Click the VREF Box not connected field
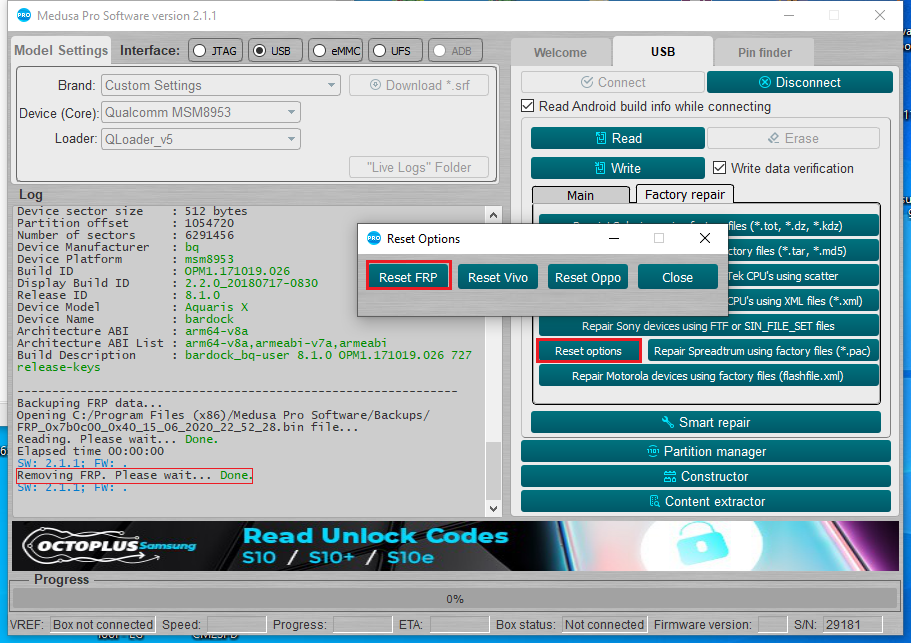This screenshot has width=911, height=643. (103, 624)
